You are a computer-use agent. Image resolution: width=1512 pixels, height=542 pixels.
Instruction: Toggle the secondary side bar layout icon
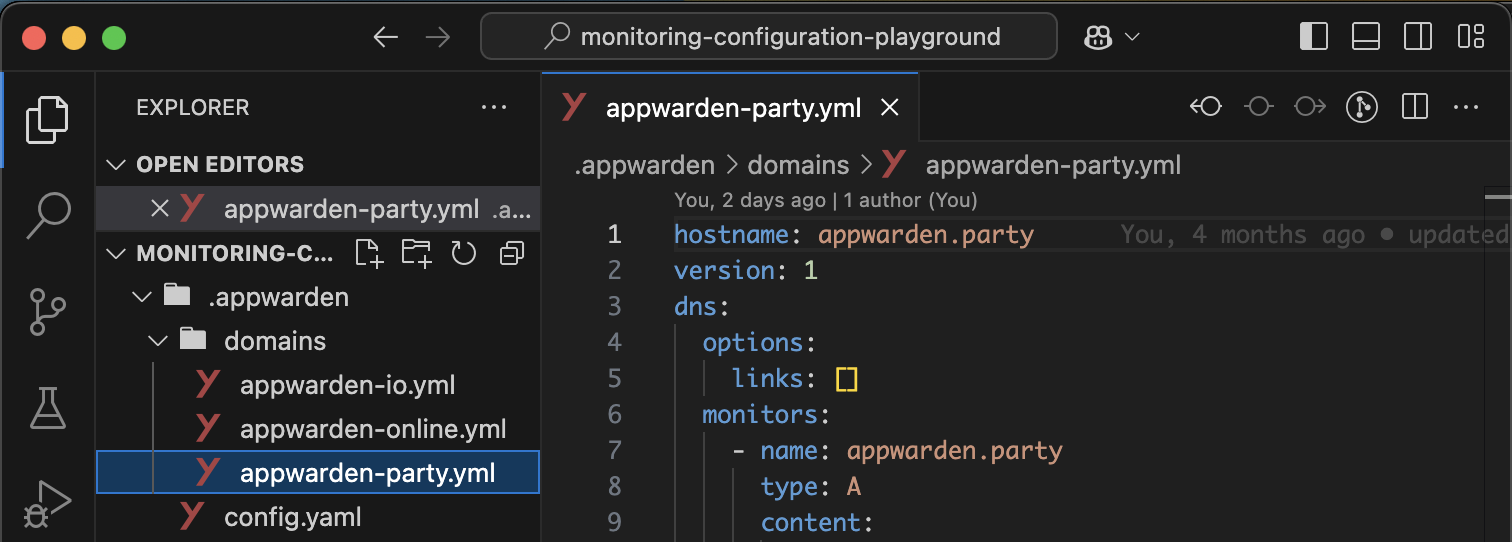coord(1418,37)
